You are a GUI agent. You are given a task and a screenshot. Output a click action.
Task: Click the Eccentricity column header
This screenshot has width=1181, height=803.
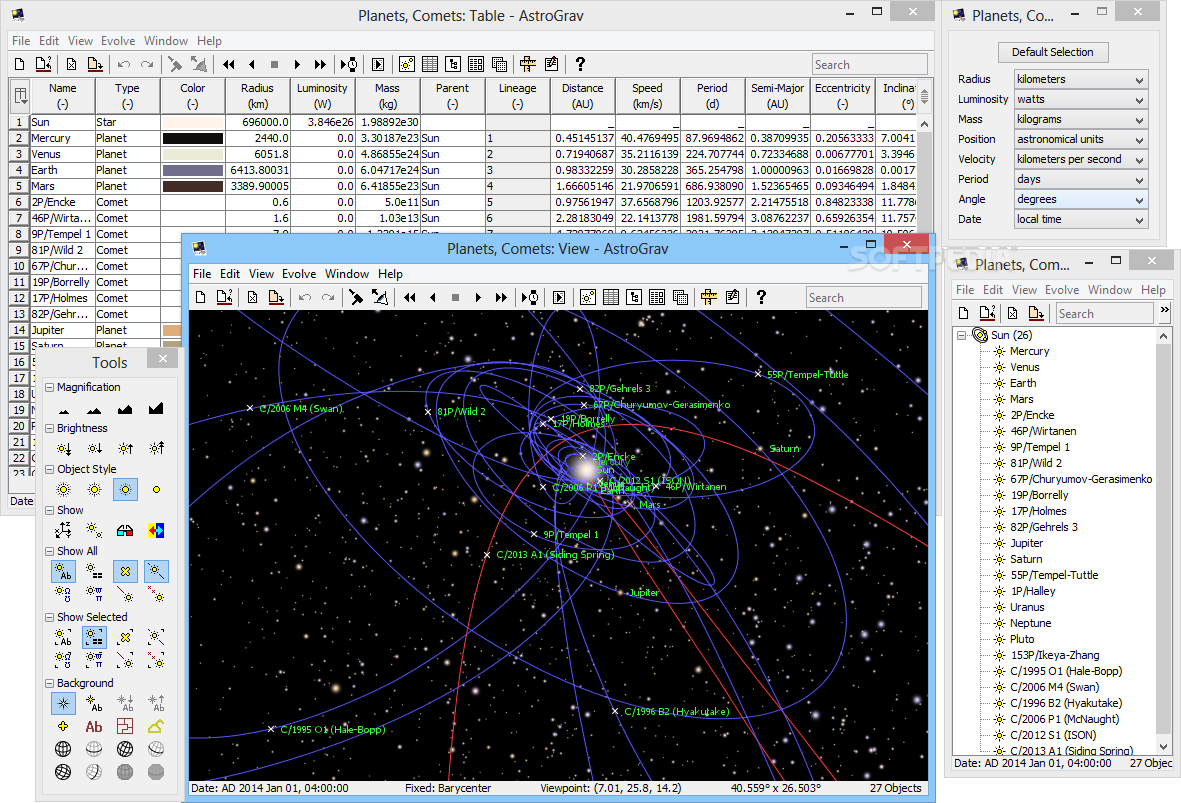842,96
